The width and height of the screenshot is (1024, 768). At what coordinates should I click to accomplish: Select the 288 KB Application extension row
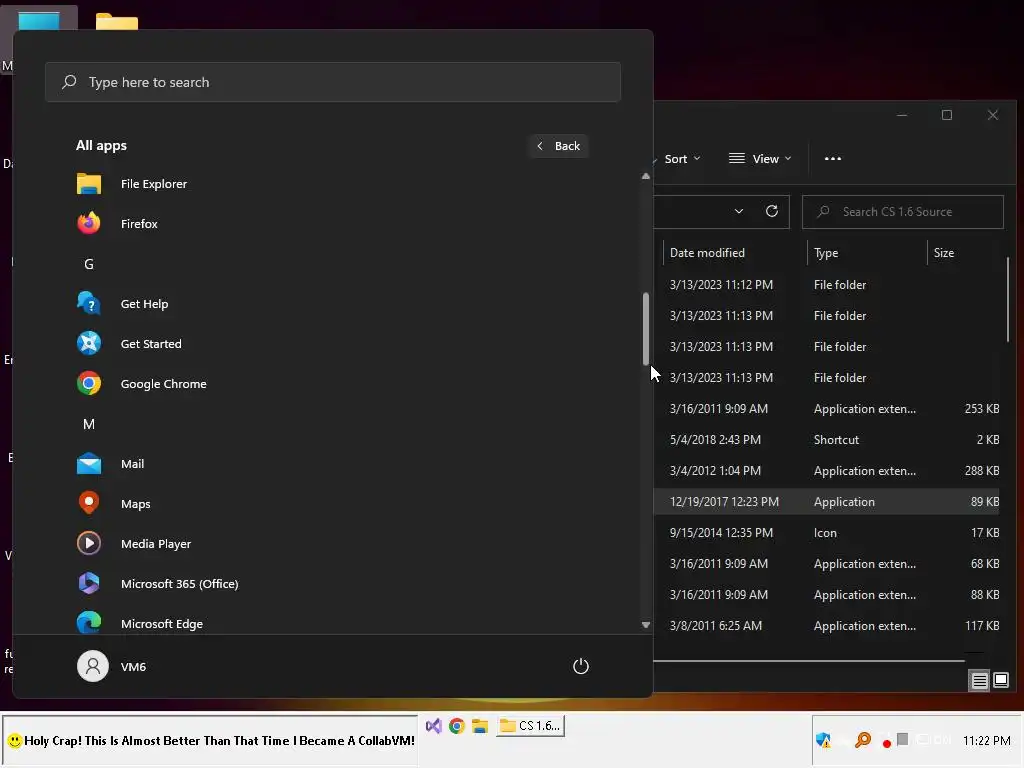[827, 471]
